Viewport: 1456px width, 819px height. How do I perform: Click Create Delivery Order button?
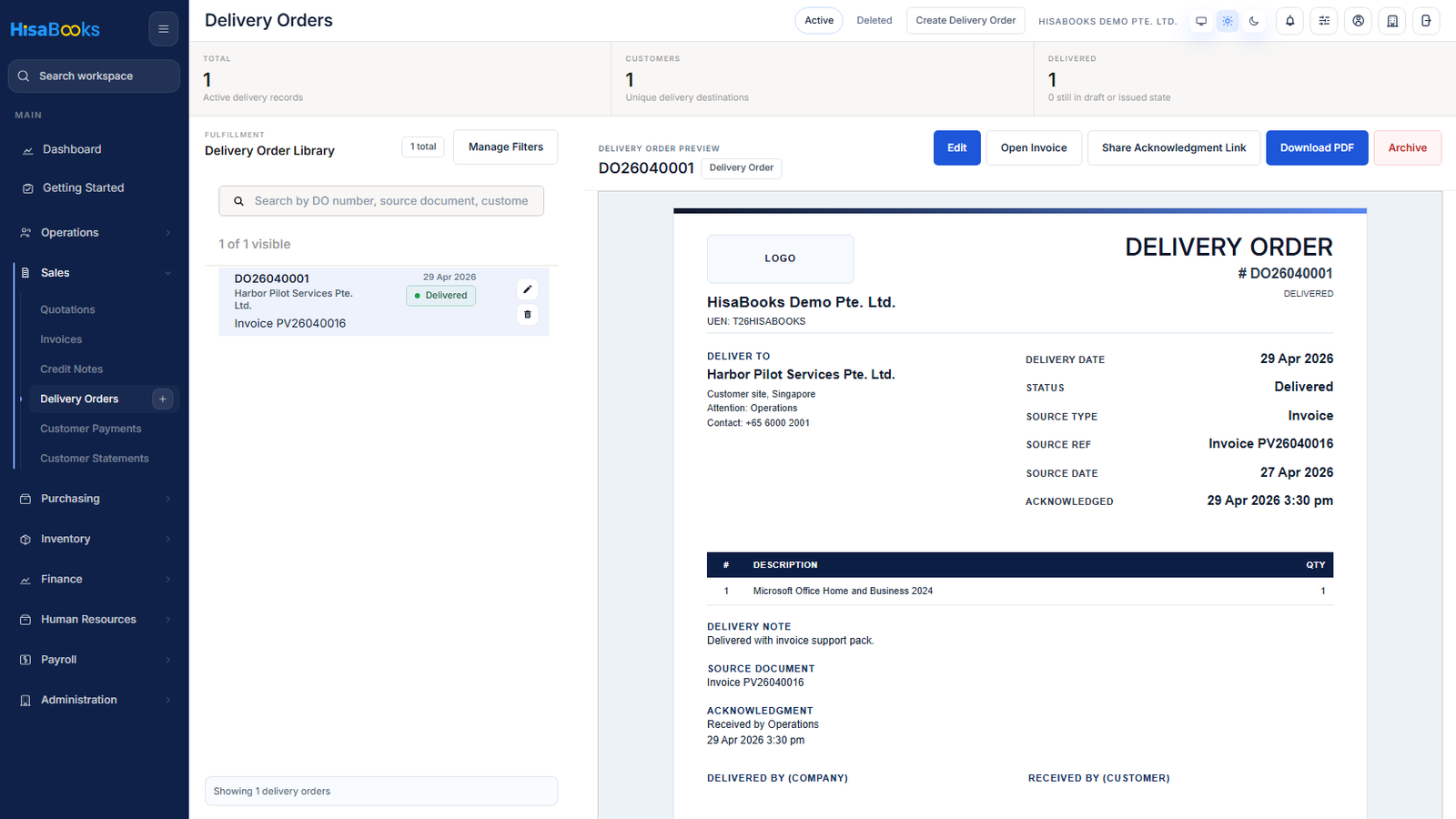[966, 21]
